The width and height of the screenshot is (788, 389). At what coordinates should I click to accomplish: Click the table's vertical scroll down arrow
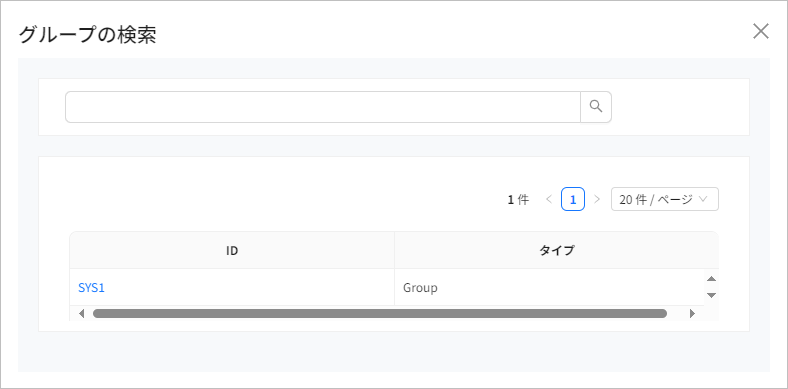(711, 295)
